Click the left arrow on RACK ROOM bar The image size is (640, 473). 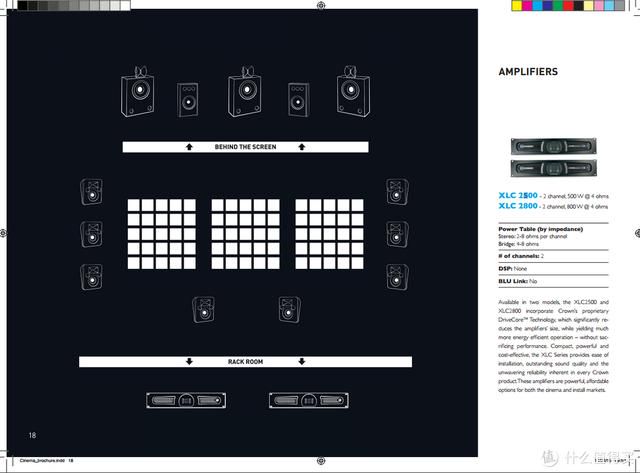pyautogui.click(x=189, y=362)
